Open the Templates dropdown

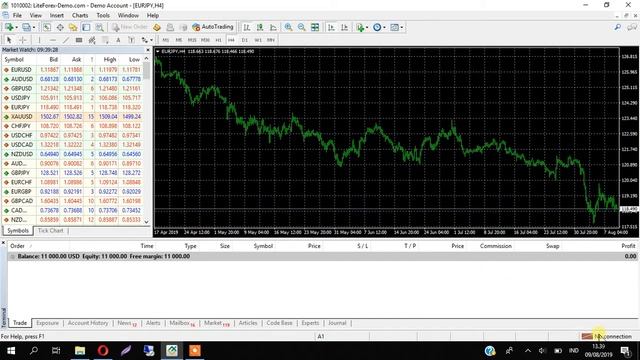point(396,27)
